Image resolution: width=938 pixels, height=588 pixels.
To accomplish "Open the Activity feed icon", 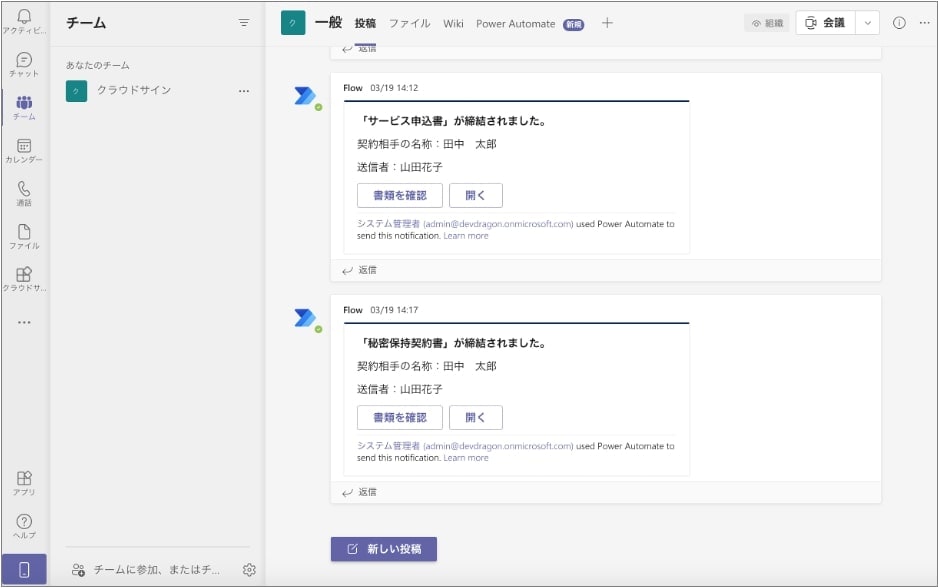I will (x=24, y=21).
